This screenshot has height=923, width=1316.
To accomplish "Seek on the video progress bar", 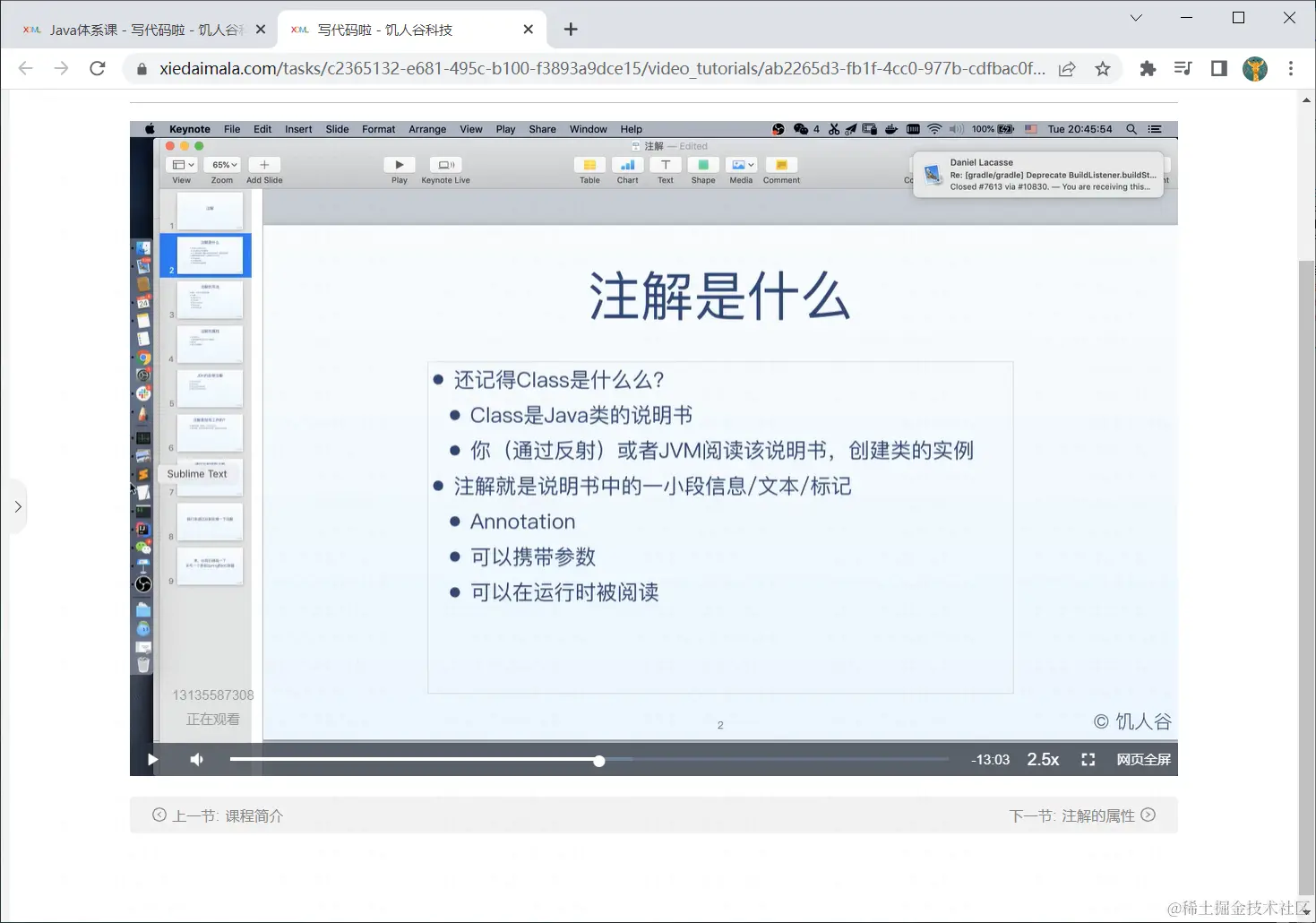I will (589, 760).
